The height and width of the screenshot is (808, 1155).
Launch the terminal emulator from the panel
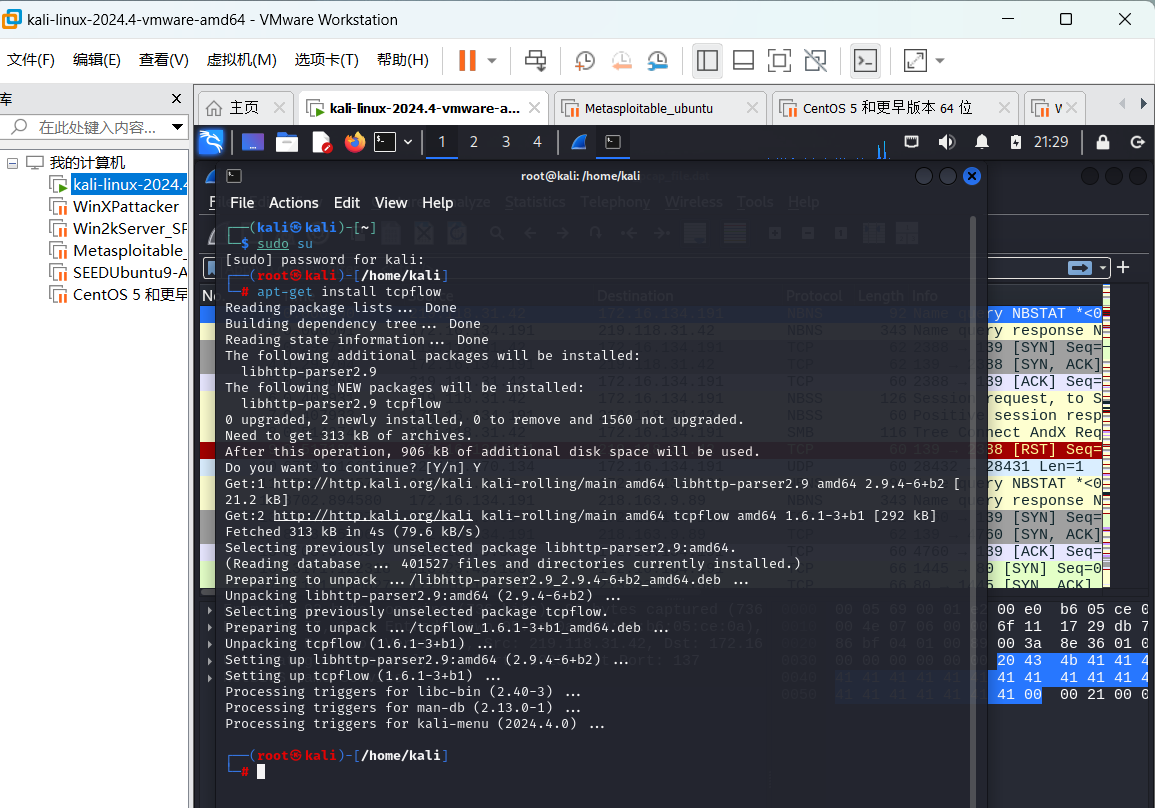tap(385, 142)
